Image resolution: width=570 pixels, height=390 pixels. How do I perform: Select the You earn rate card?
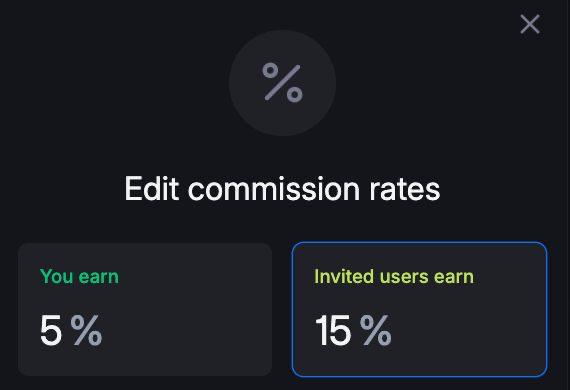(x=145, y=309)
